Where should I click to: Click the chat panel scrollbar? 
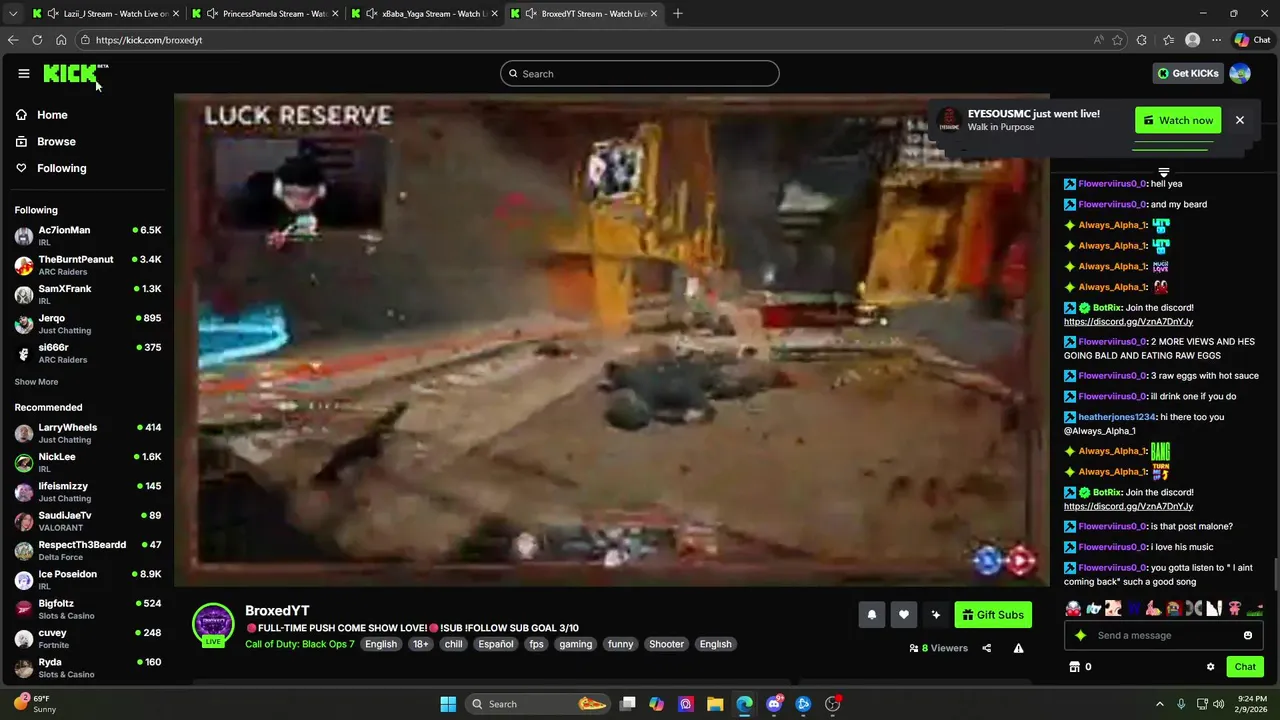click(1275, 575)
